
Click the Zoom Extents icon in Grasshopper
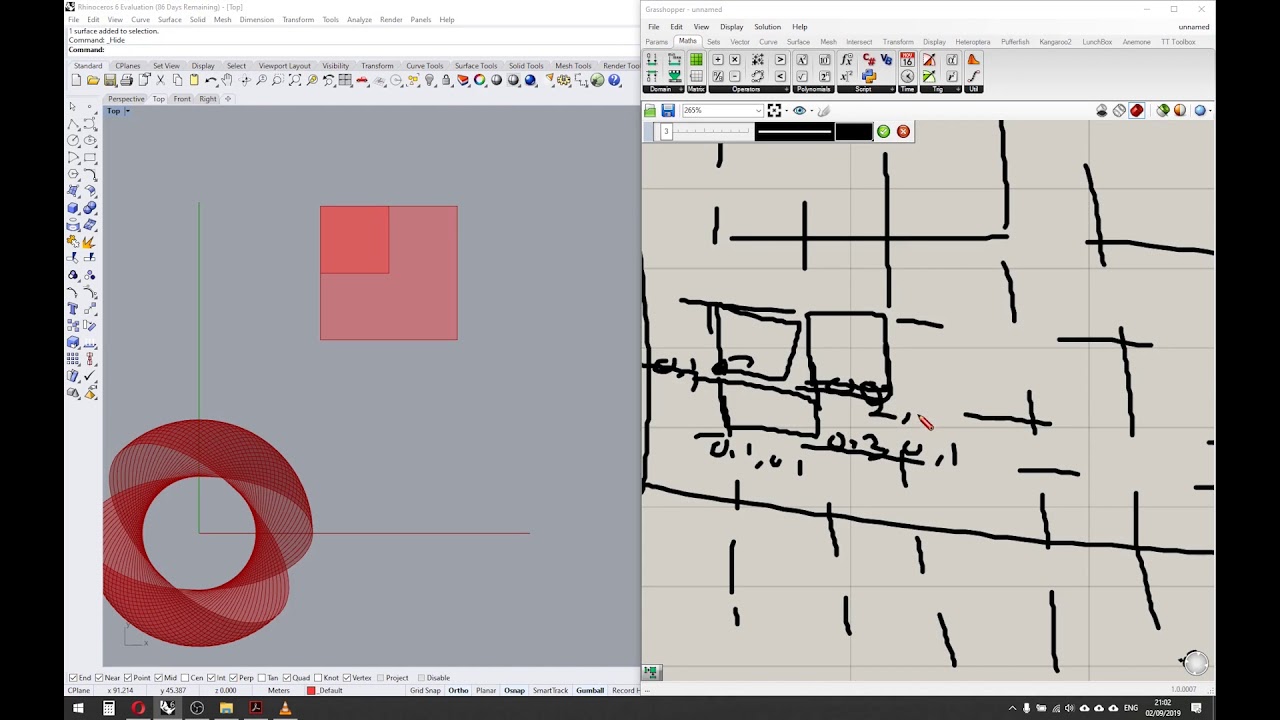tap(774, 111)
